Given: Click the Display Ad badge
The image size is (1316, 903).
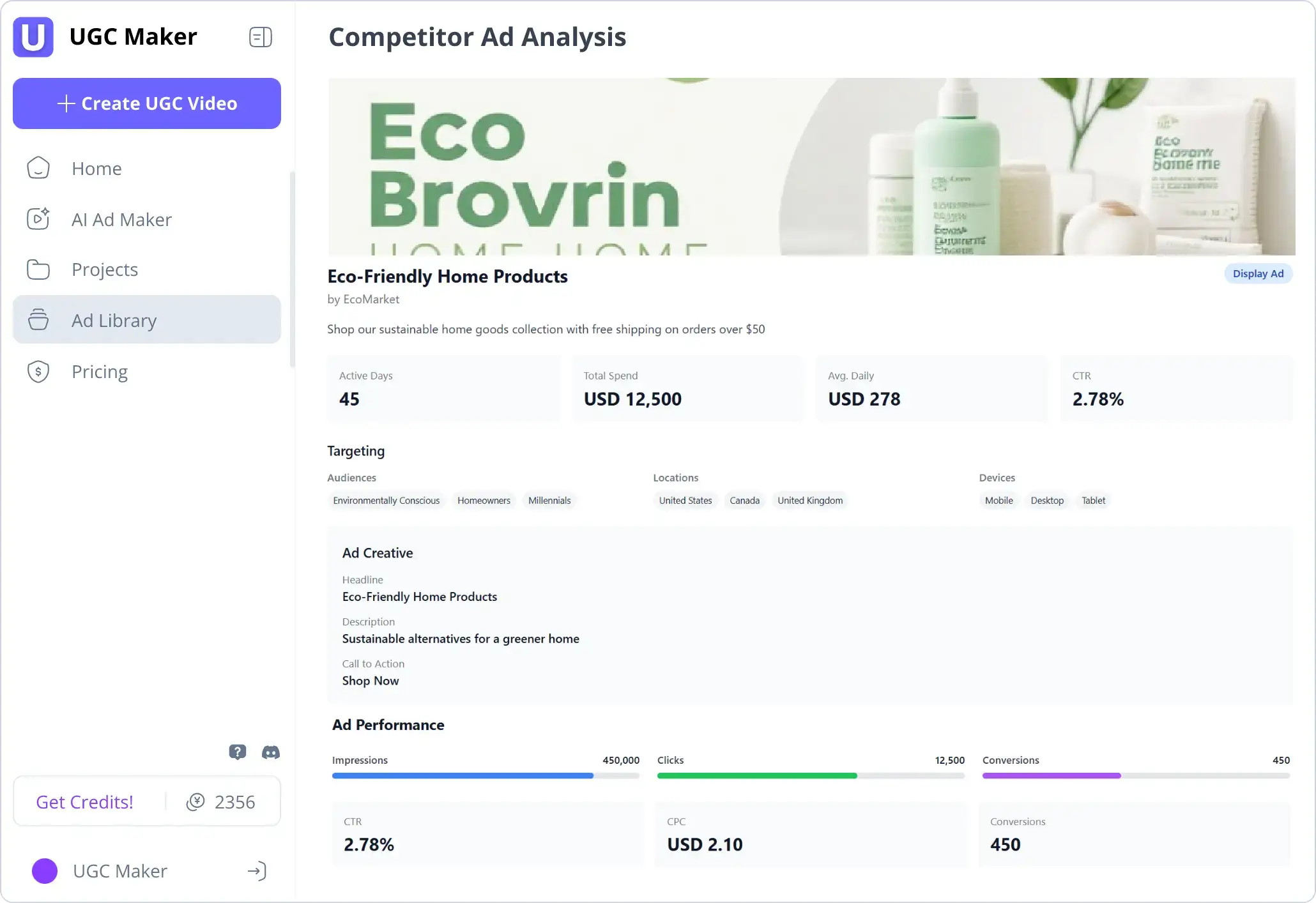Looking at the screenshot, I should point(1258,273).
